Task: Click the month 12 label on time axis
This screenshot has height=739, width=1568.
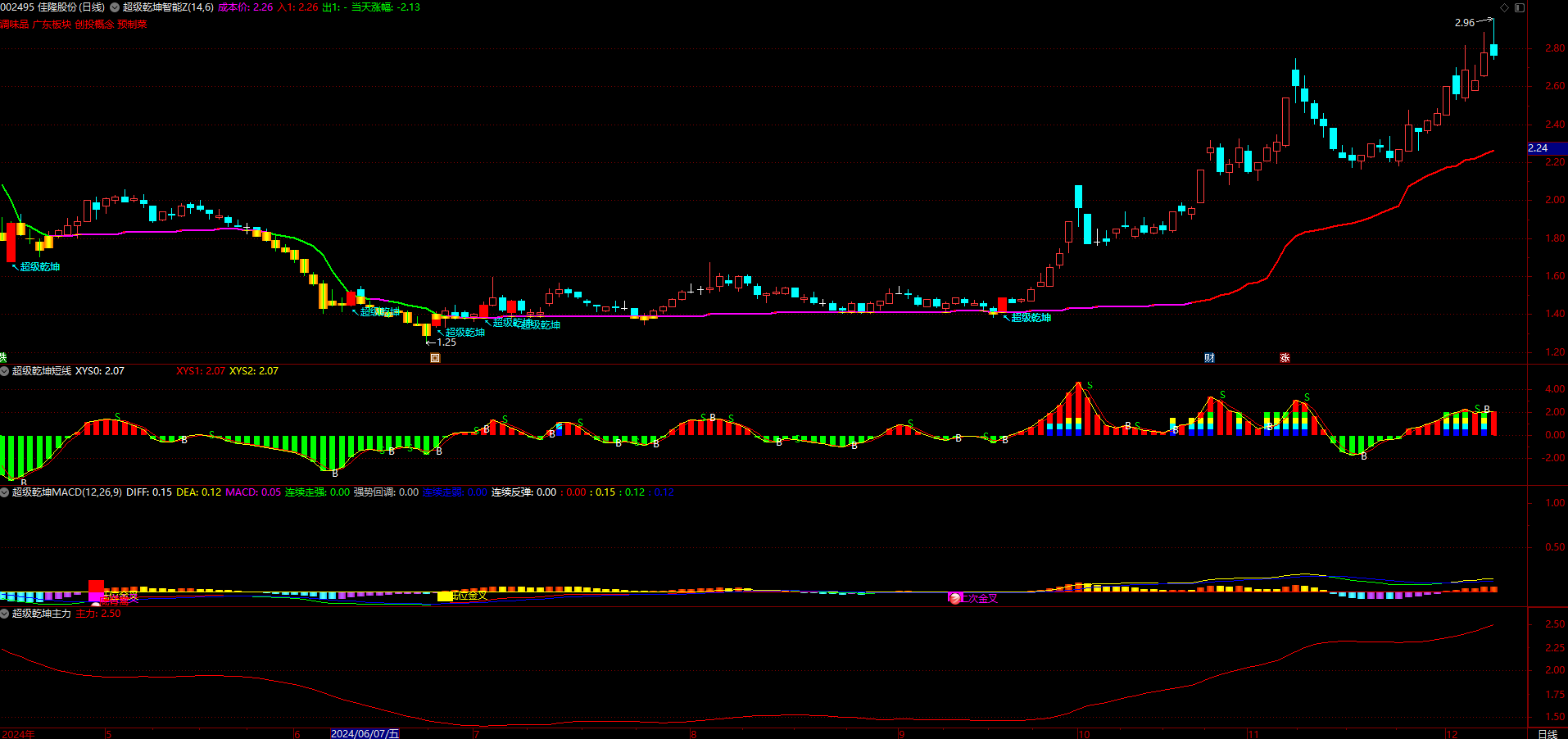Action: tap(1451, 734)
